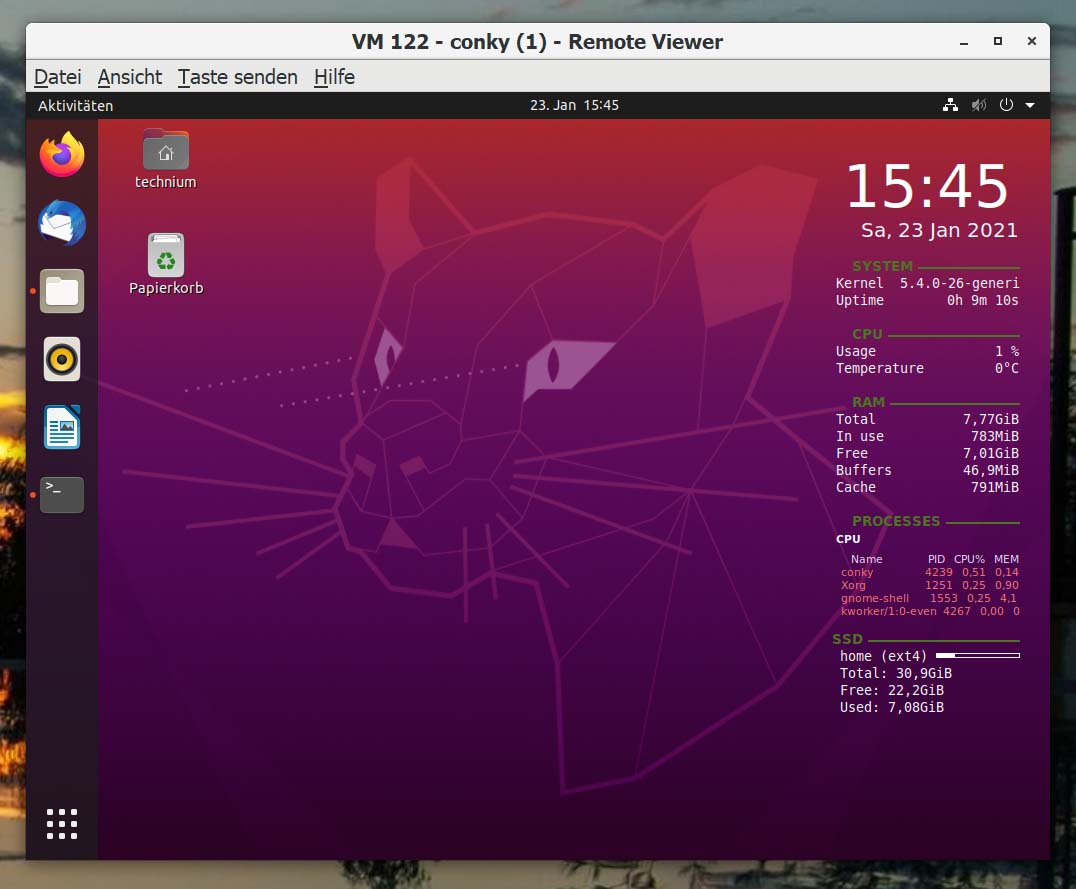Show running apps via the red dot beside Files
Image resolution: width=1076 pixels, height=889 pixels.
31,291
